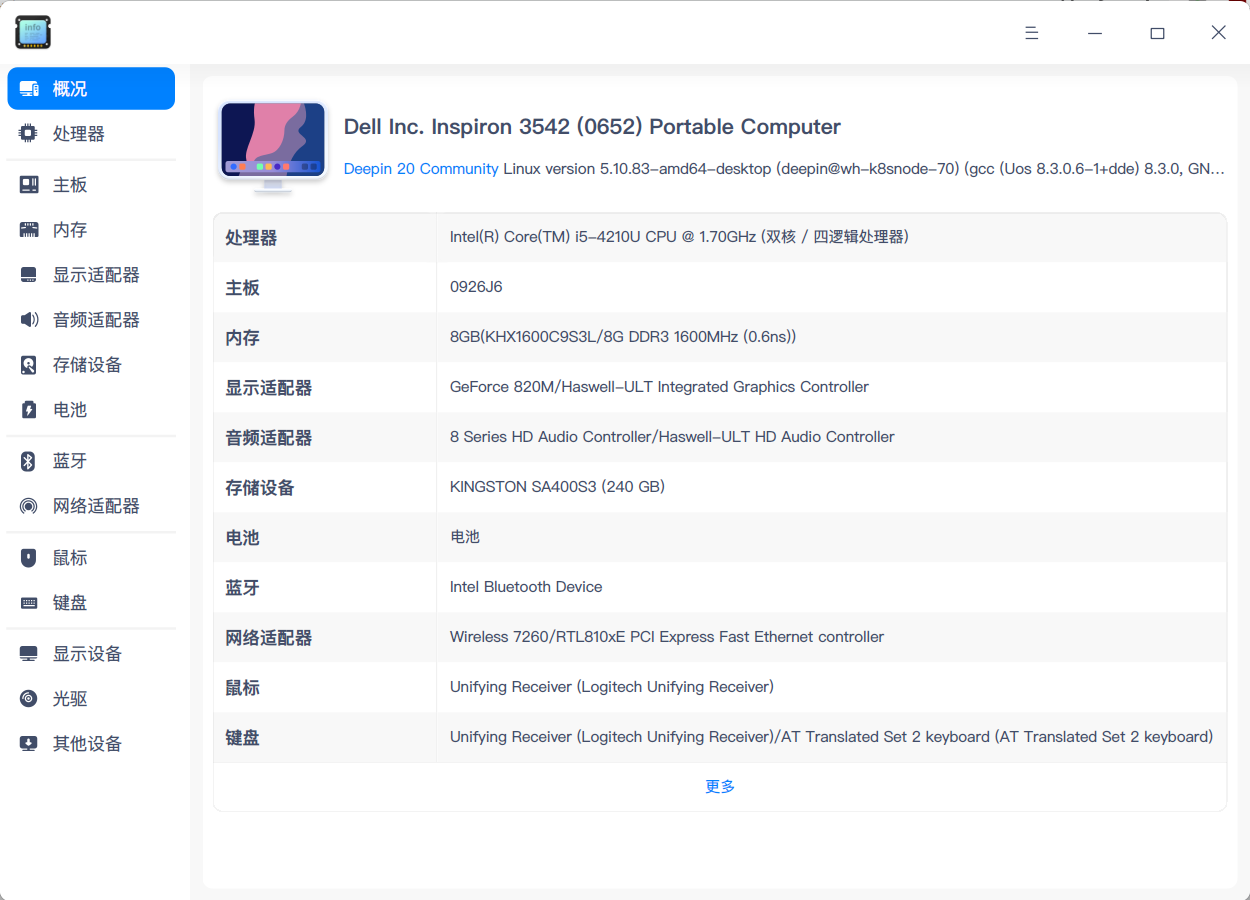Open the hamburger main menu in title bar

coord(1032,33)
